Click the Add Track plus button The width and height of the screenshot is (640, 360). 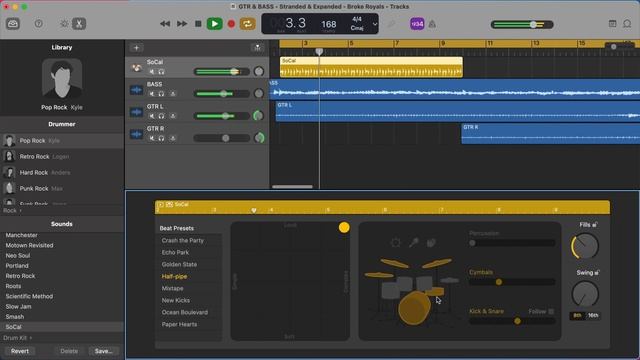136,48
